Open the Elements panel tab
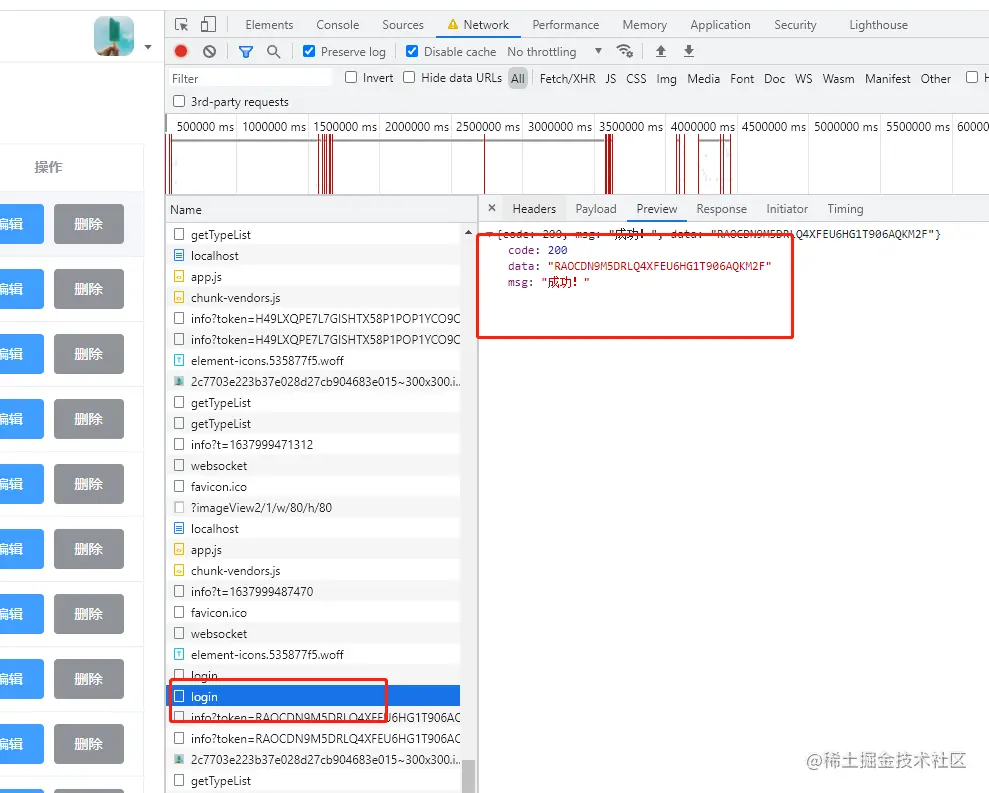Viewport: 989px width, 793px height. pyautogui.click(x=269, y=25)
